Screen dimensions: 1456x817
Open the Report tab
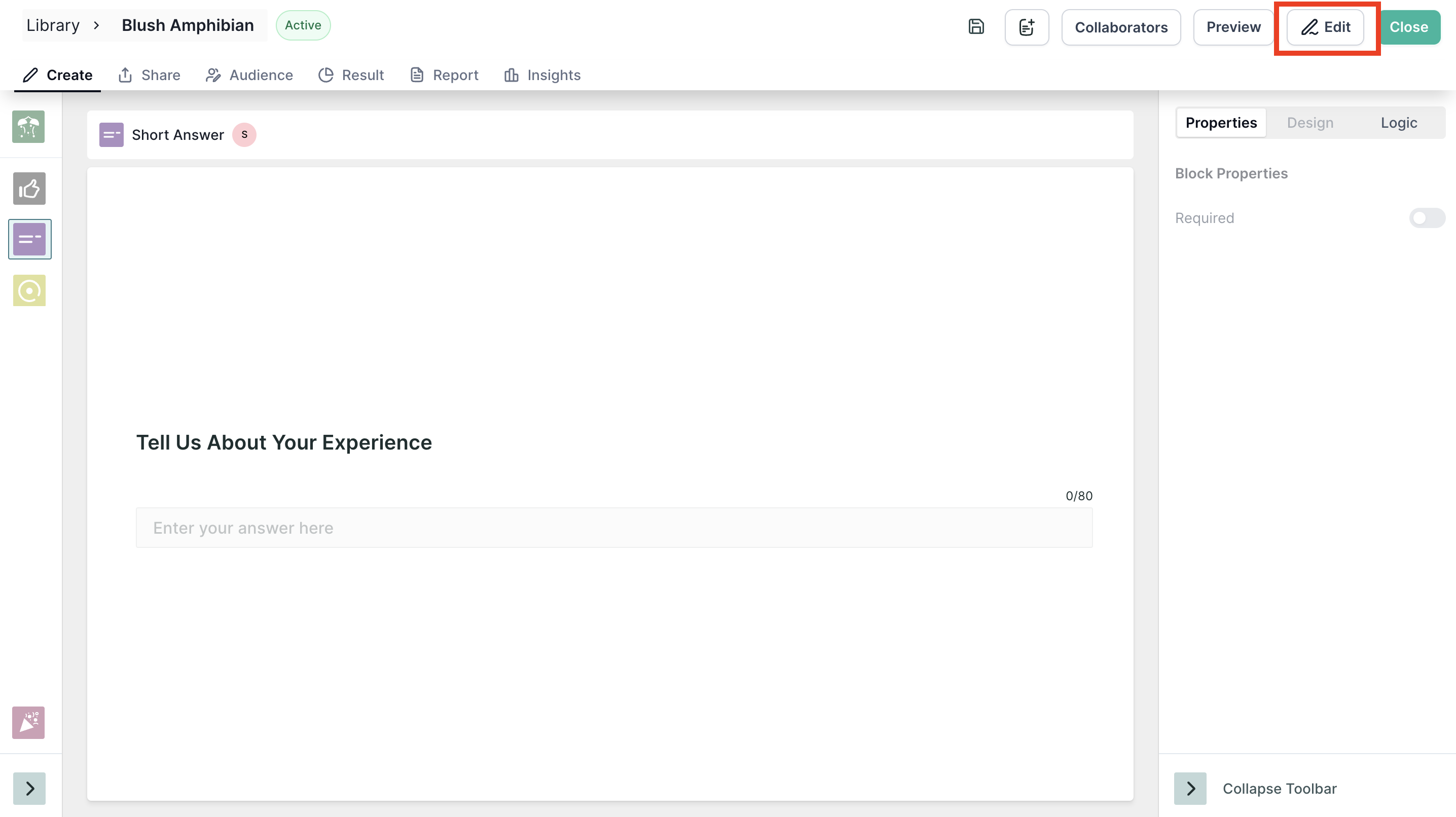coord(444,75)
